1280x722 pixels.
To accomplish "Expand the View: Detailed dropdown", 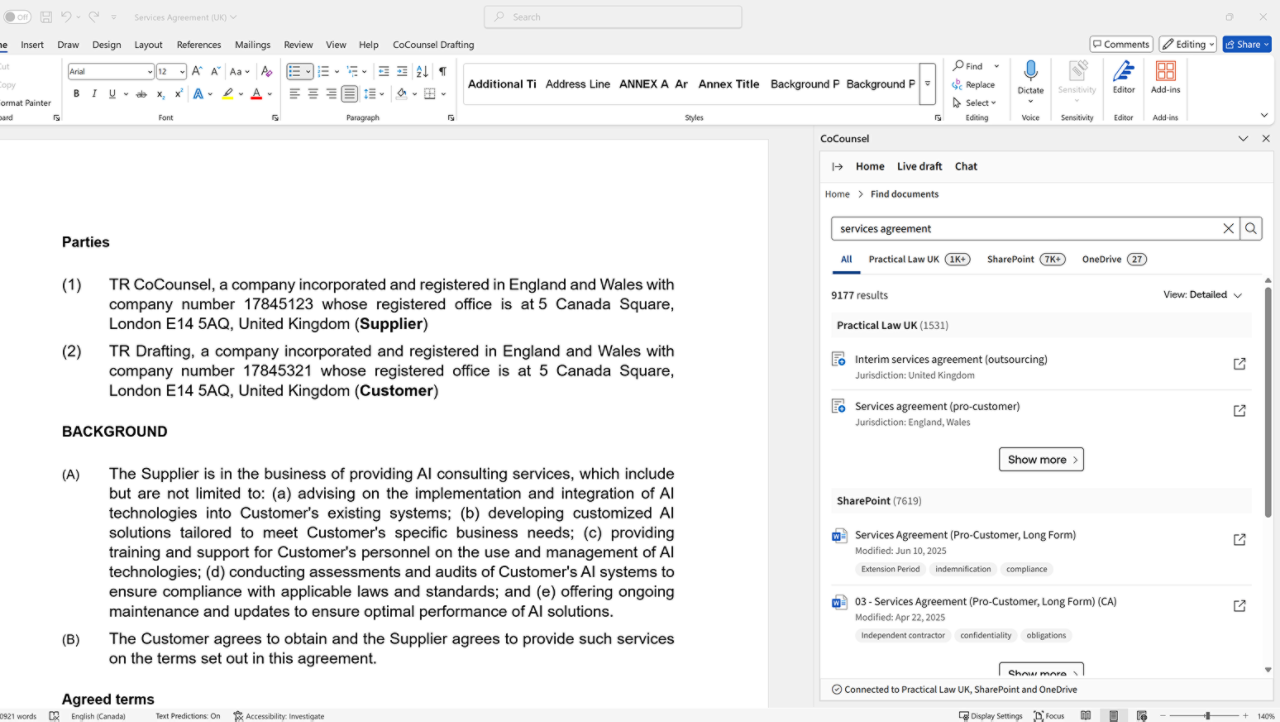I will [1202, 295].
